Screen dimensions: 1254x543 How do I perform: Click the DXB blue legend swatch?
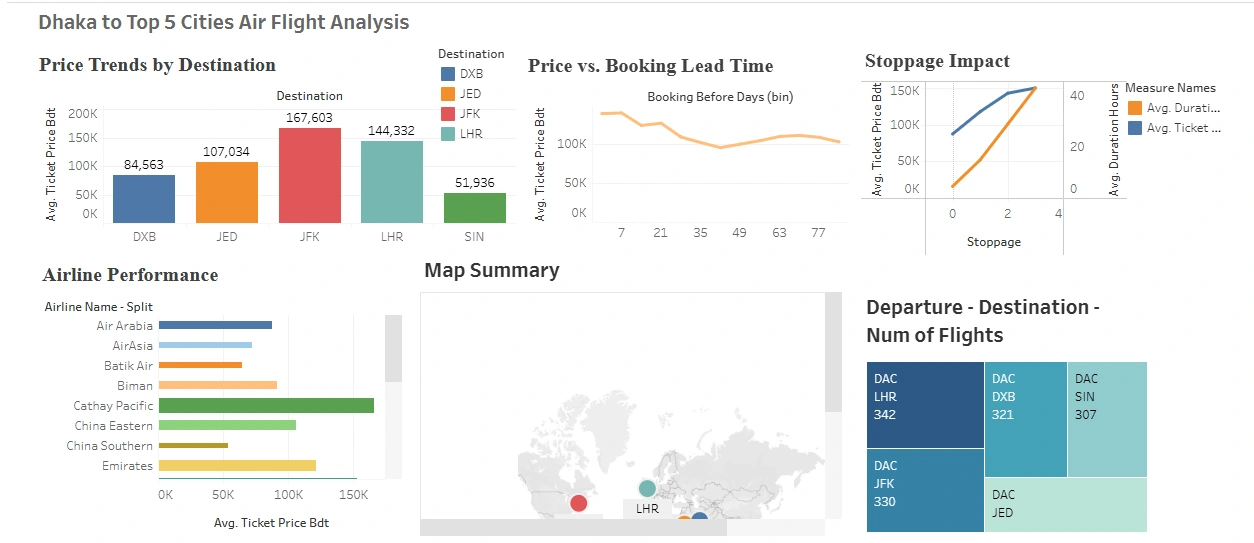(x=447, y=74)
